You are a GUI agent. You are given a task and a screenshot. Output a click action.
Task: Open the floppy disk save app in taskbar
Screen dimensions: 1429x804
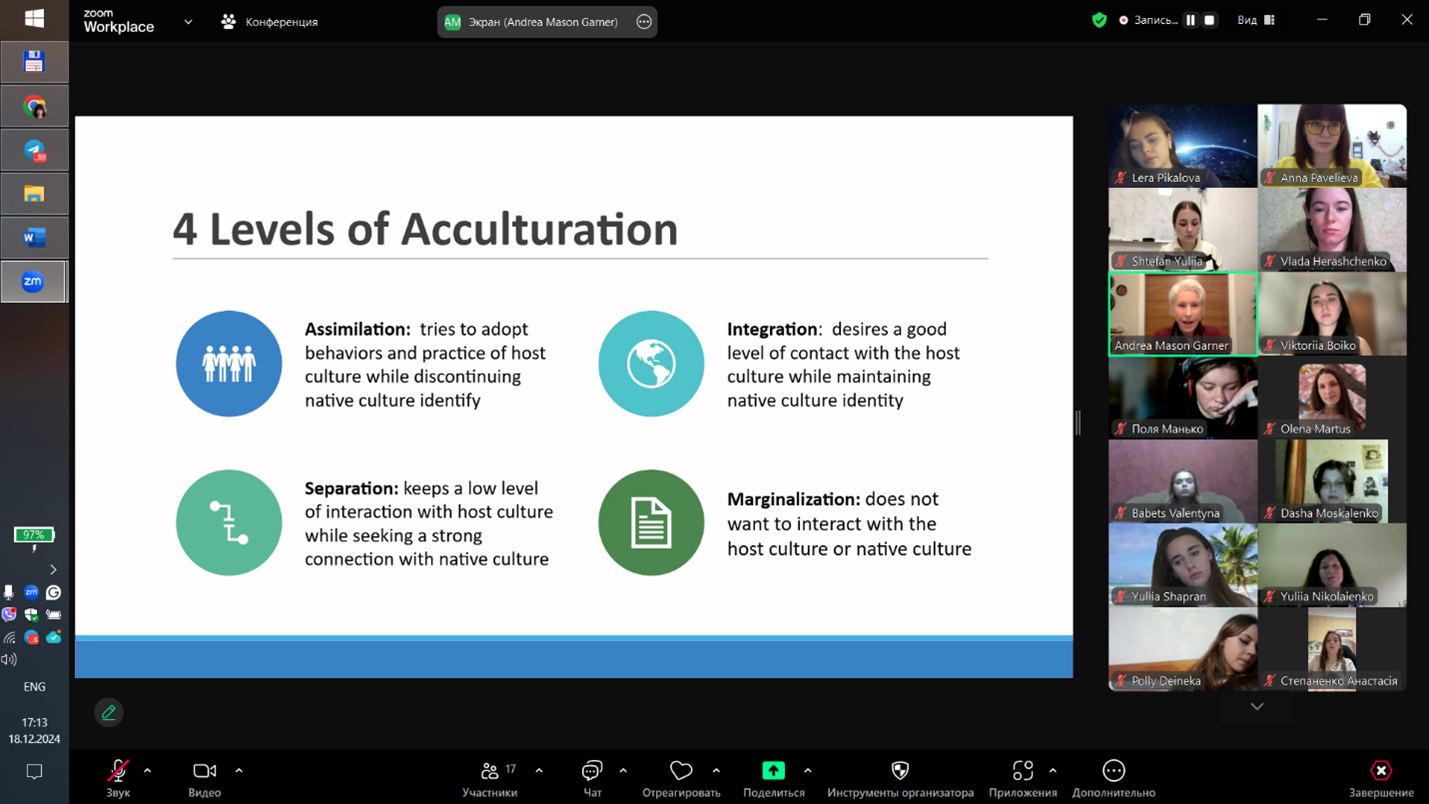pos(34,62)
